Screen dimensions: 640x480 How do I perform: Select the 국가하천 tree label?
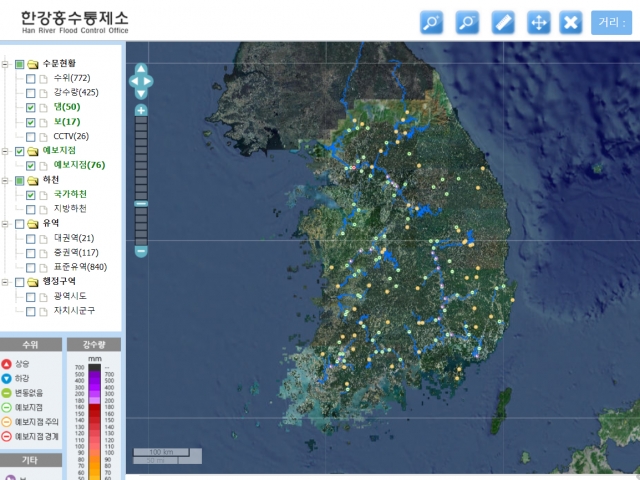tap(70, 194)
